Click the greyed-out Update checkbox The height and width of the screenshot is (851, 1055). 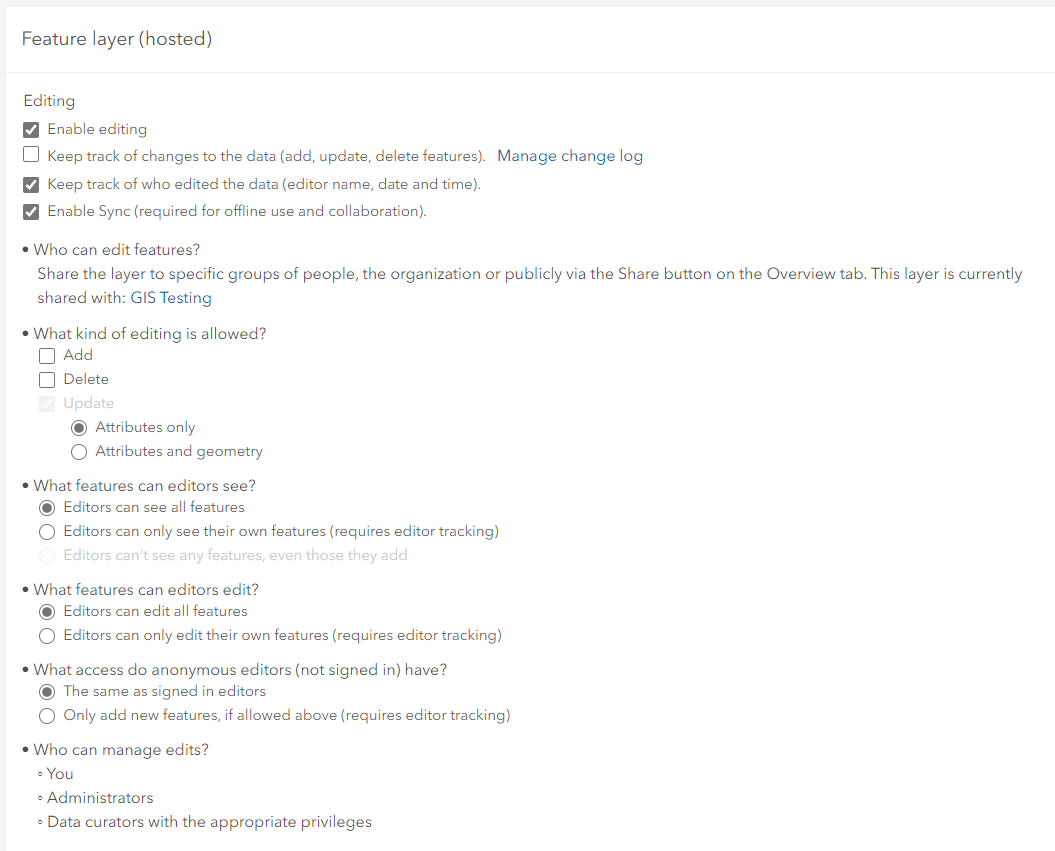tap(47, 404)
